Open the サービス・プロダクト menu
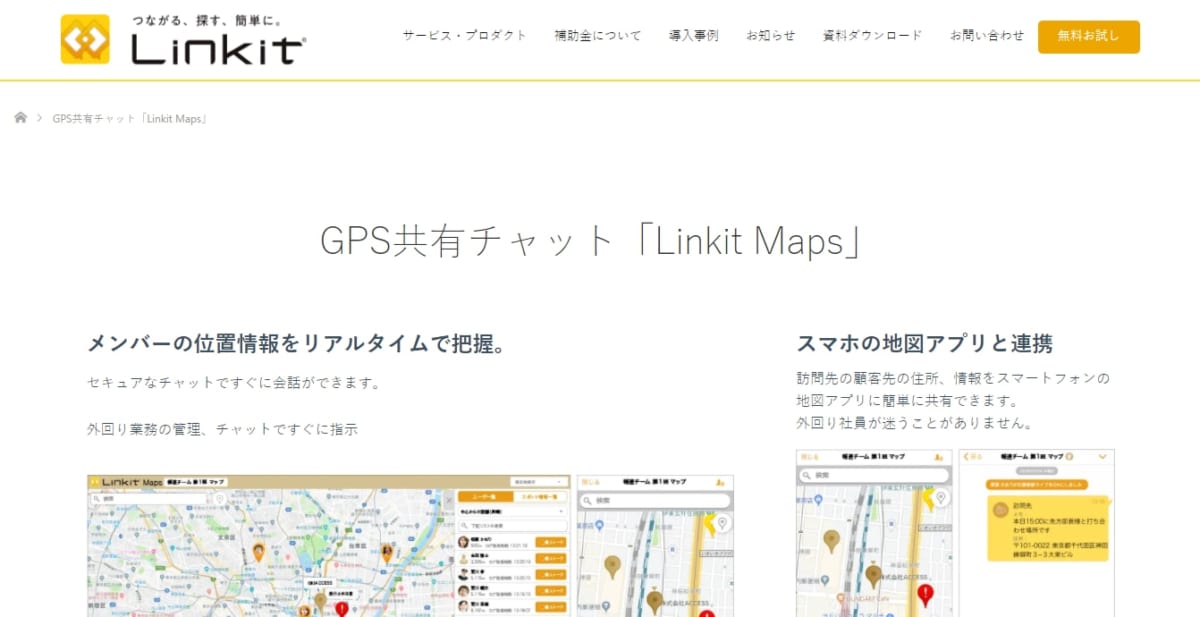Screen dimensions: 1200x617 464,33
